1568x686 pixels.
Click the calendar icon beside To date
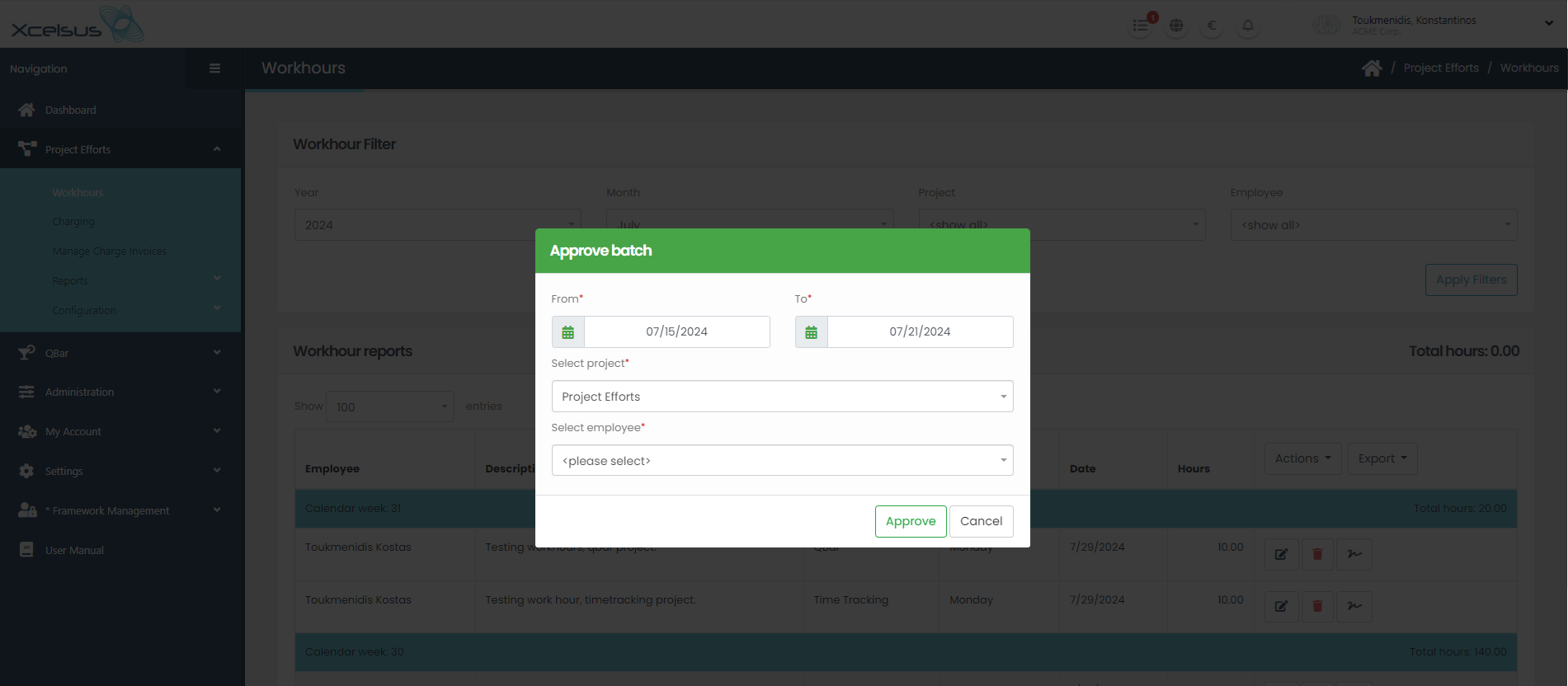(811, 332)
